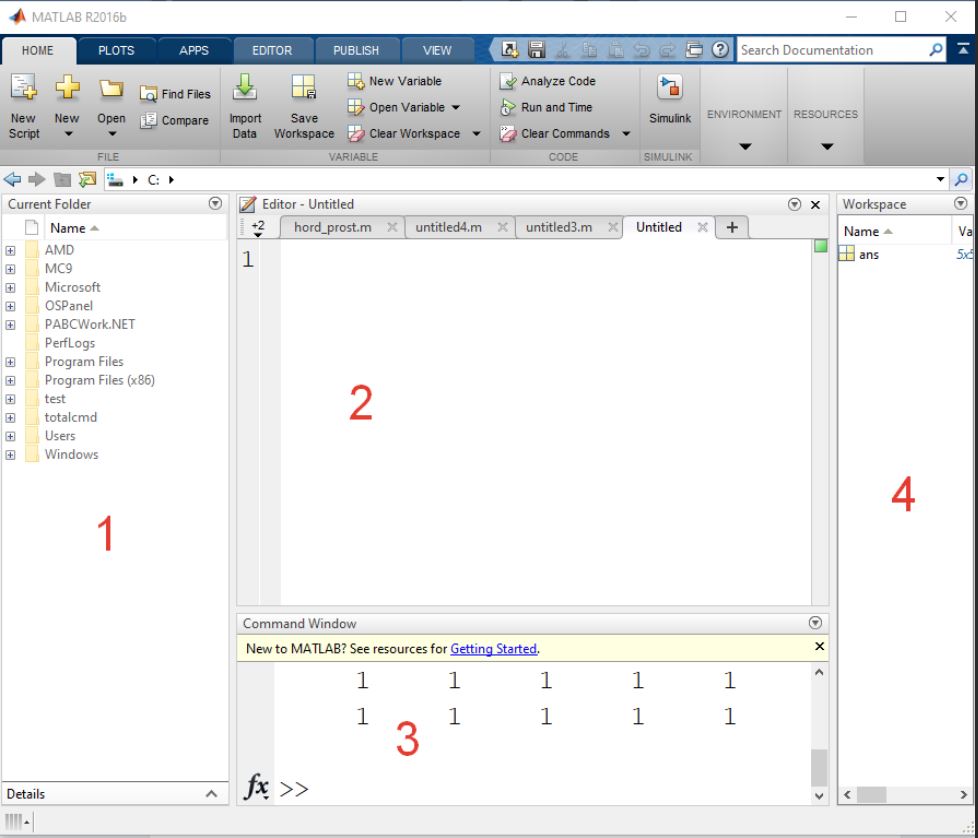Select the hord_prost.m editor tab
Image resolution: width=978 pixels, height=838 pixels.
pos(332,228)
